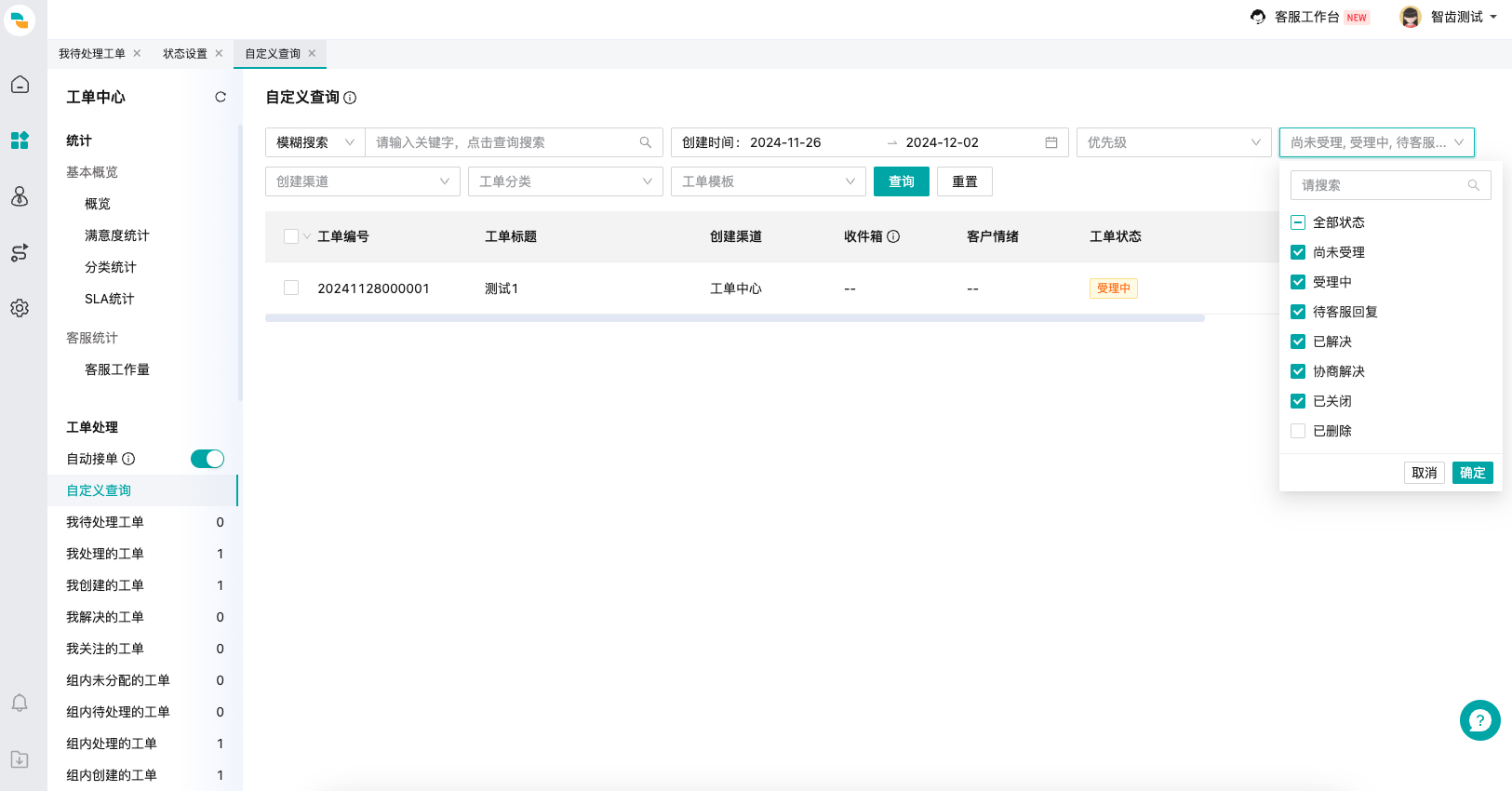Viewport: 1512px width, 791px height.
Task: Expand header checkbox selection arrow
Action: (307, 236)
